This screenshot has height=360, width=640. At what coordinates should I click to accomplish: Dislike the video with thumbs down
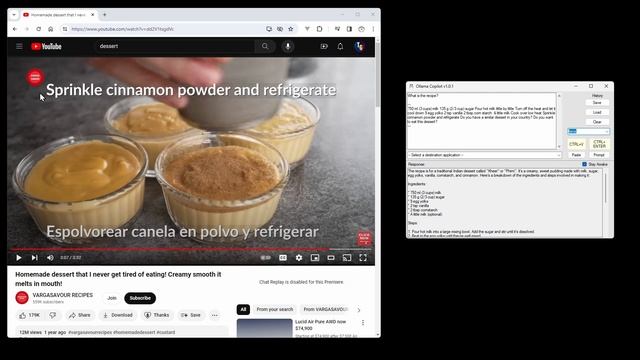point(53,315)
